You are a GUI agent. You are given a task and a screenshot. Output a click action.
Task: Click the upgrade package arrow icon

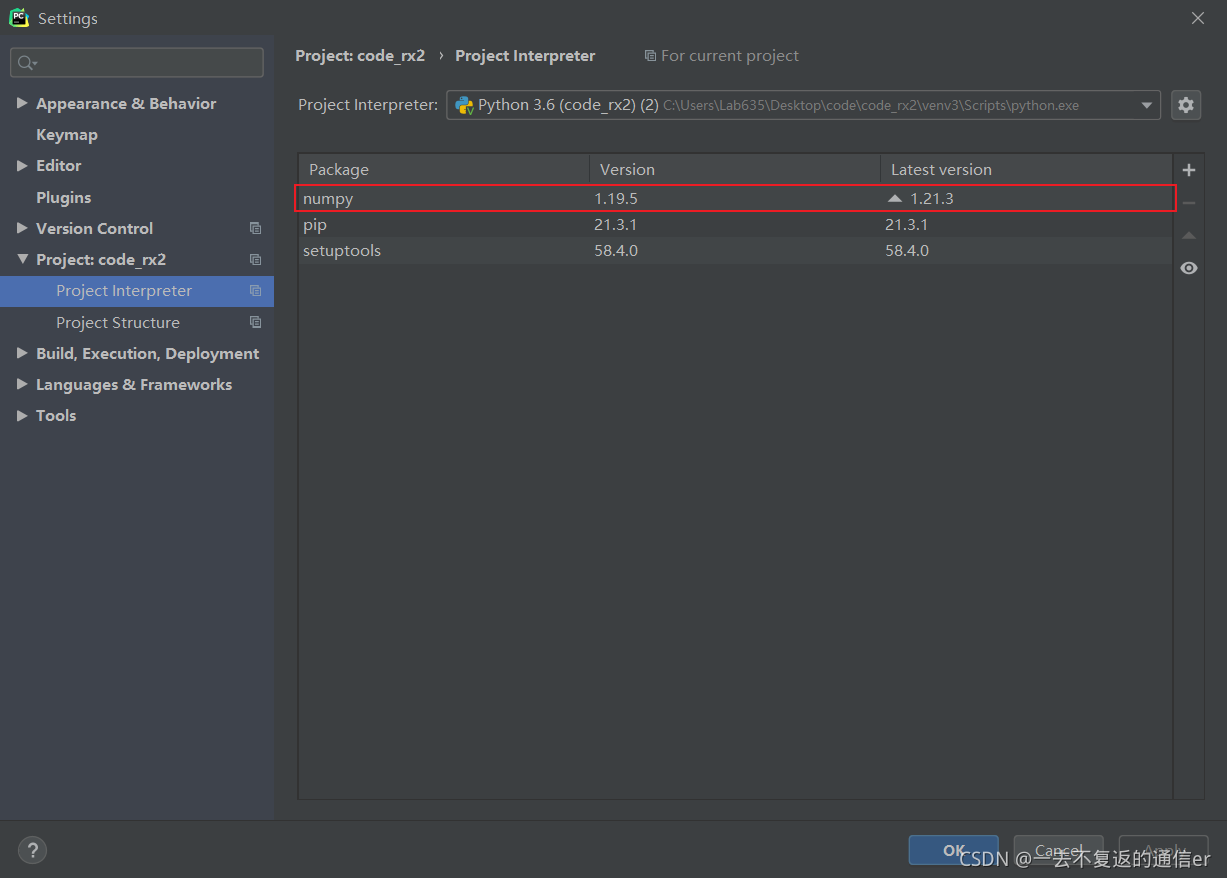click(x=1188, y=236)
